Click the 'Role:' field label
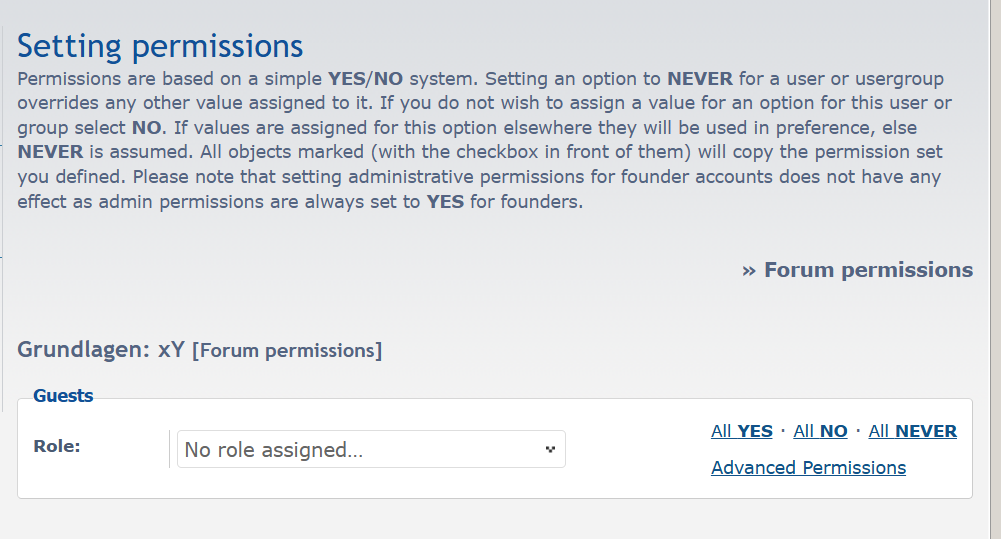The width and height of the screenshot is (1001, 539). [57, 446]
